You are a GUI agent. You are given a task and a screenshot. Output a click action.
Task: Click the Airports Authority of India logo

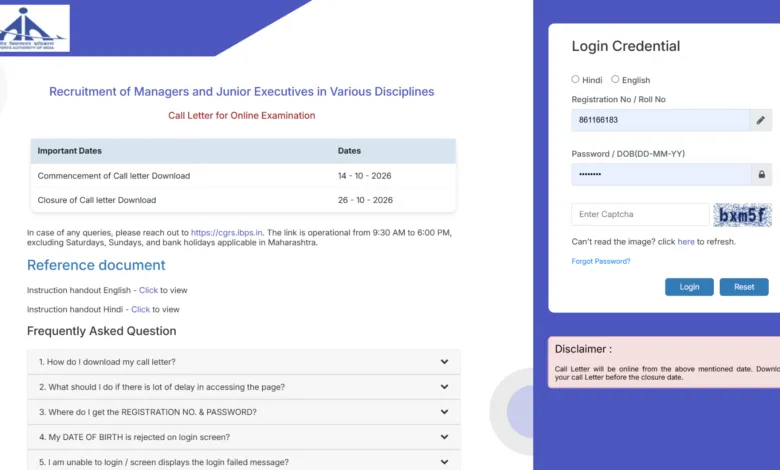point(34,28)
